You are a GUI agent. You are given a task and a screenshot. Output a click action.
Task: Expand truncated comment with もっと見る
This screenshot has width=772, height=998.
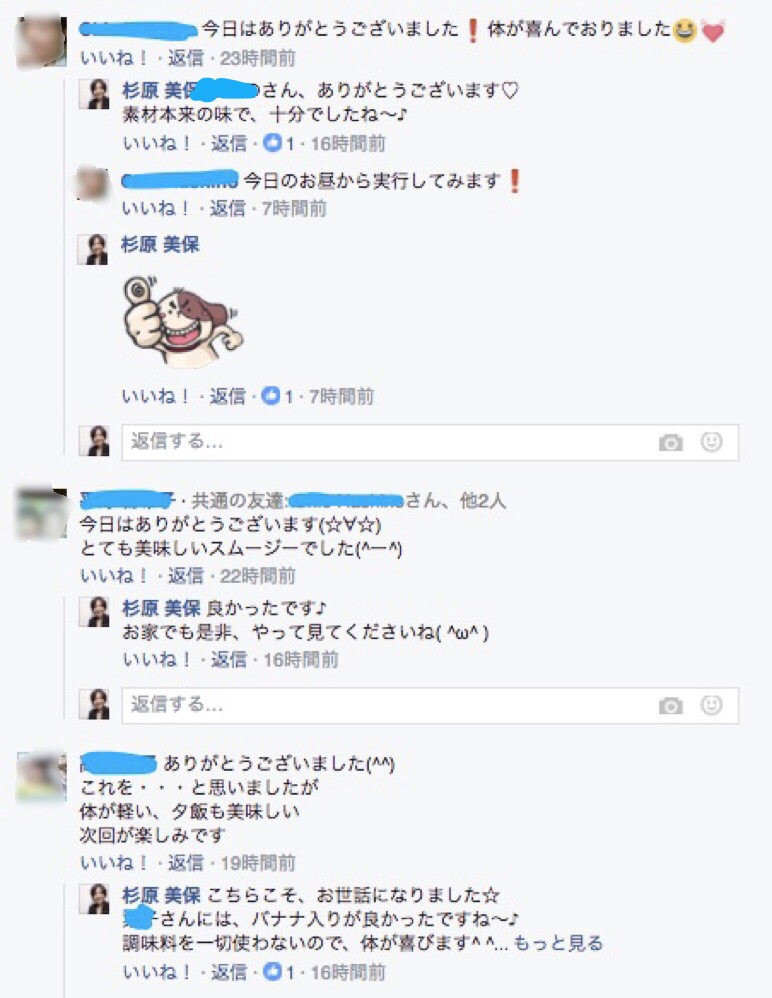[x=558, y=943]
